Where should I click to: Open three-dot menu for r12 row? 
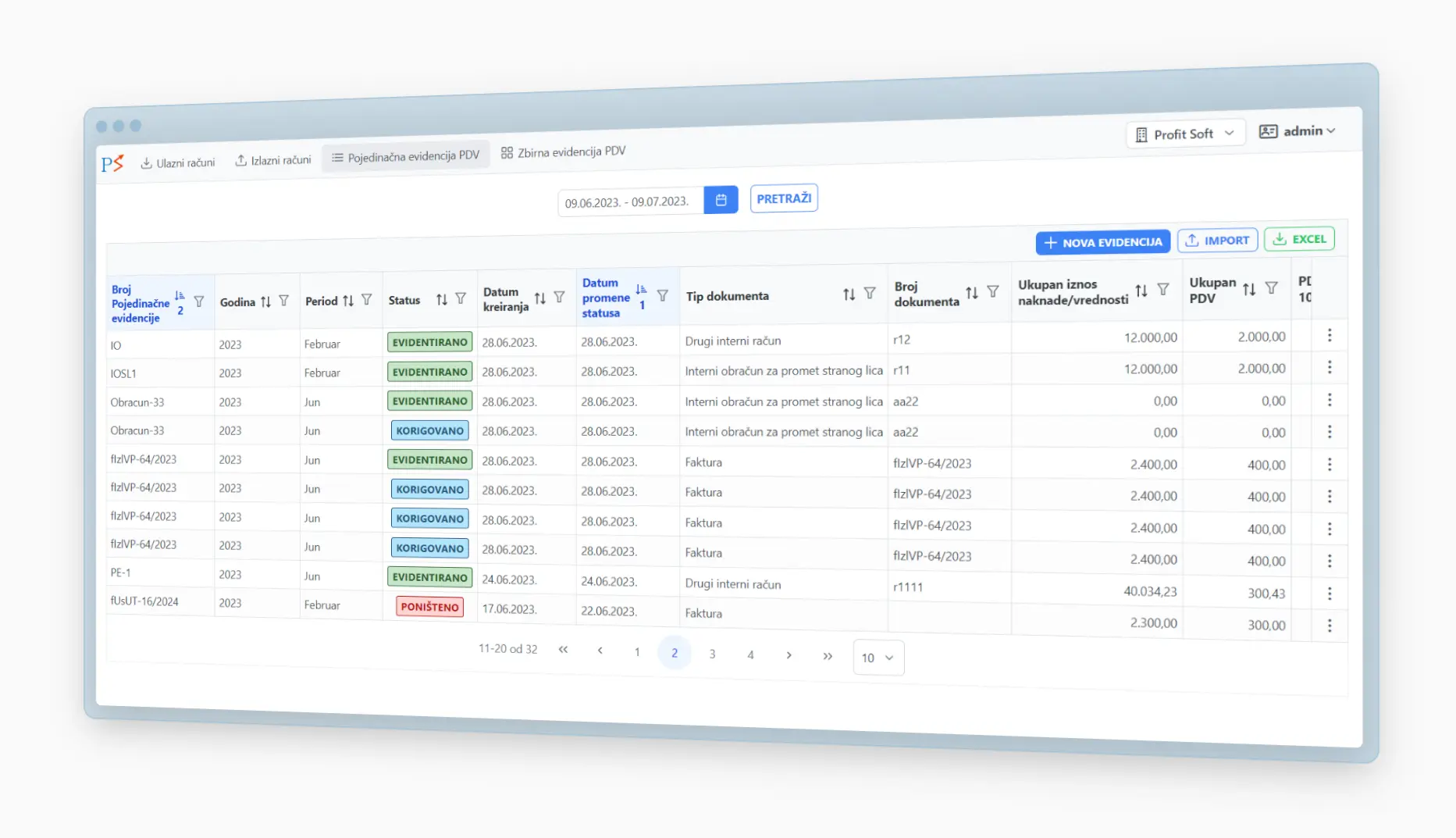[1330, 336]
